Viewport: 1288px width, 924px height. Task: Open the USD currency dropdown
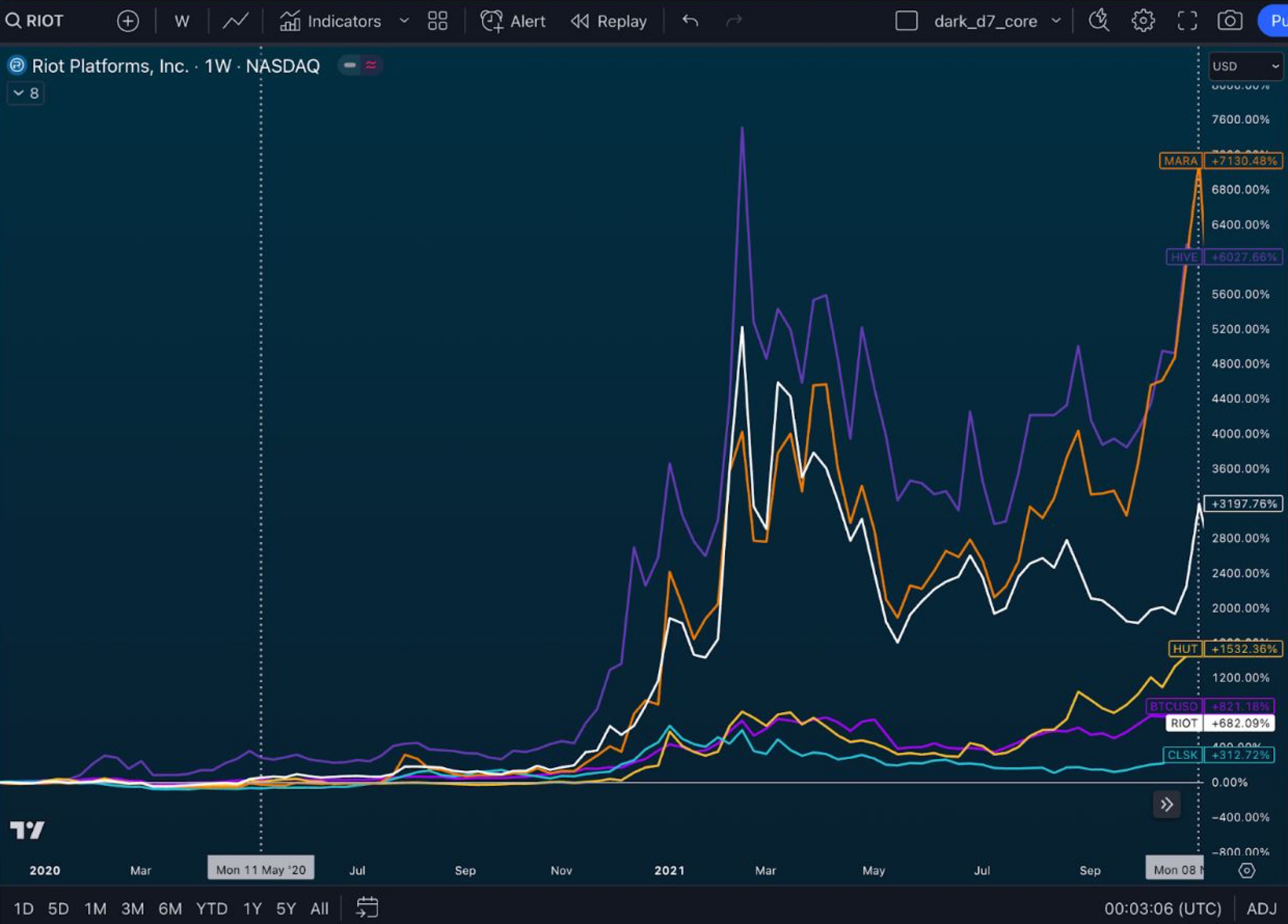tap(1245, 66)
